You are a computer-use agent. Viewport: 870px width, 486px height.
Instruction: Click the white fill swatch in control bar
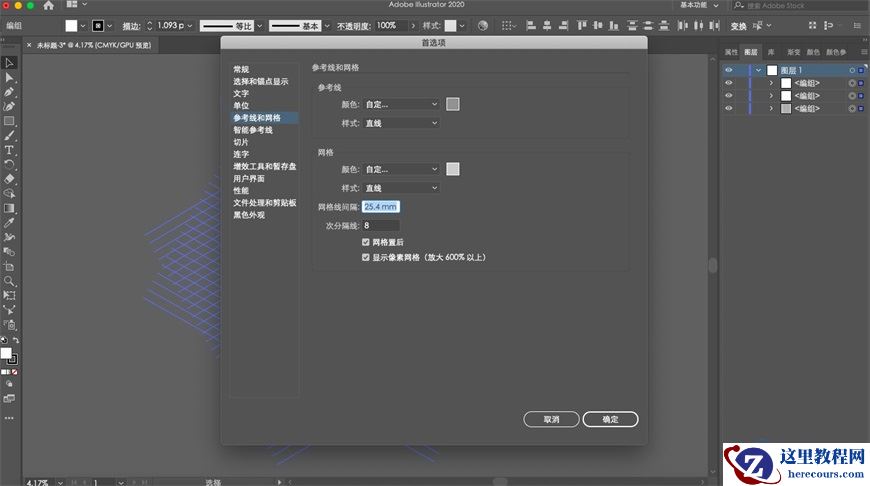pyautogui.click(x=71, y=26)
